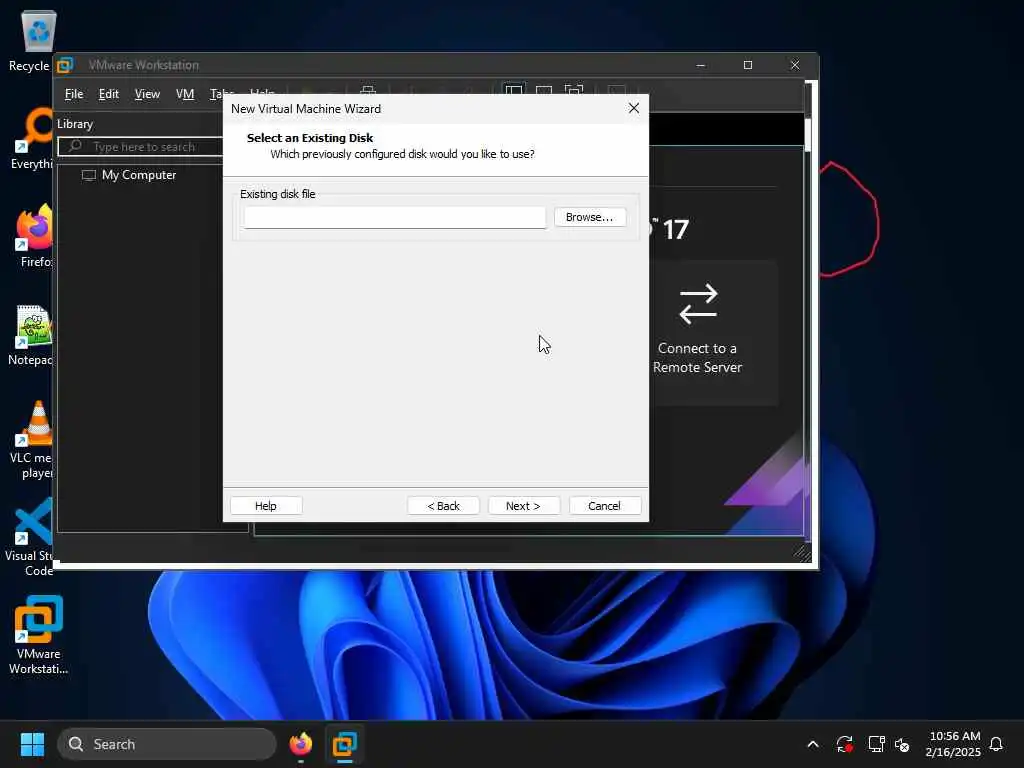Viewport: 1024px width, 768px height.
Task: Open the Edit menu
Action: click(108, 94)
